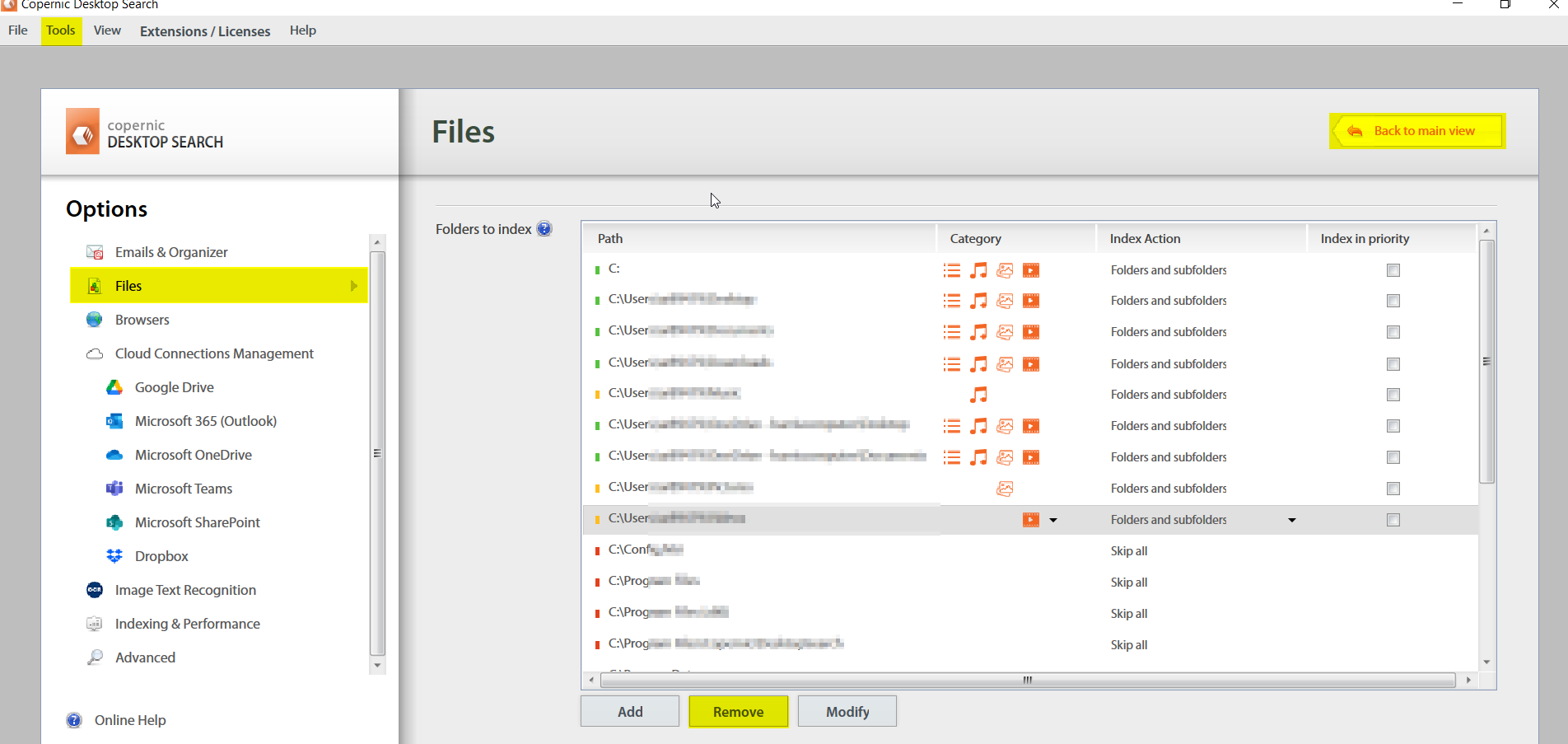Click the Advanced magnifier icon
Viewport: 1568px width, 744px height.
pyautogui.click(x=95, y=657)
